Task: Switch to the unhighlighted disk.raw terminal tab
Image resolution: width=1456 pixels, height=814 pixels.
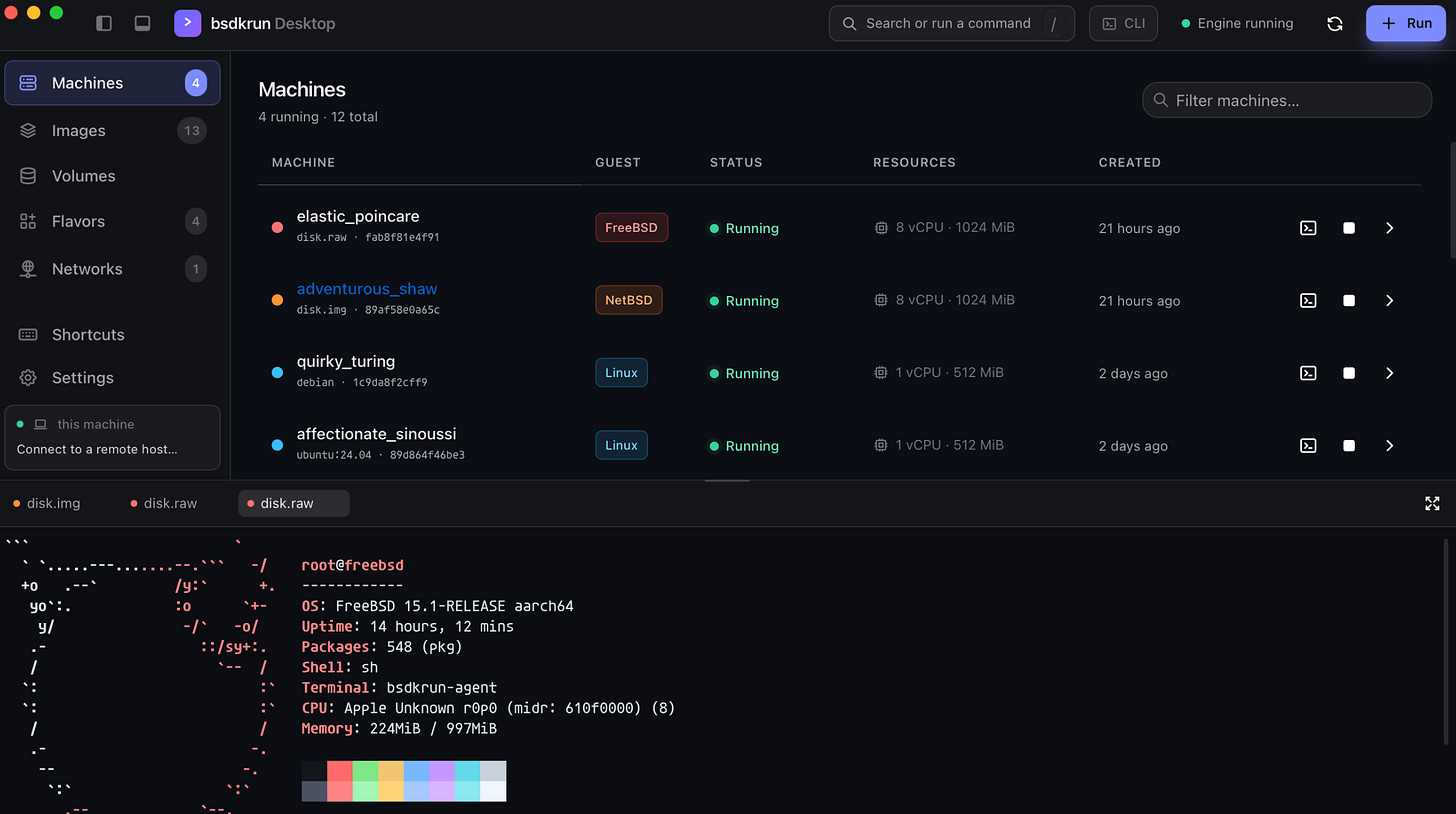Action: 163,503
